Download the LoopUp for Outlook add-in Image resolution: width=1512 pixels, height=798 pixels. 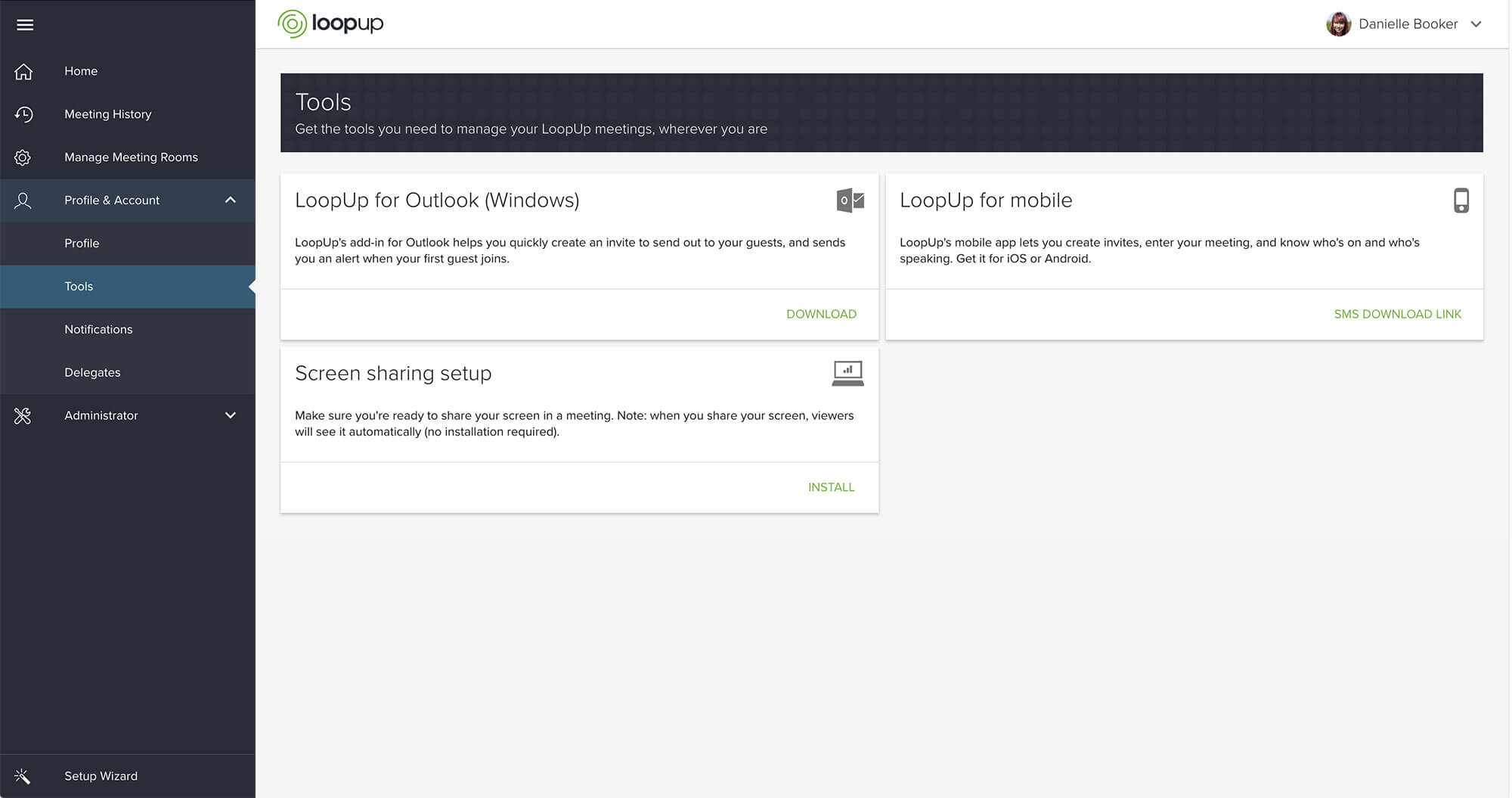tap(821, 314)
